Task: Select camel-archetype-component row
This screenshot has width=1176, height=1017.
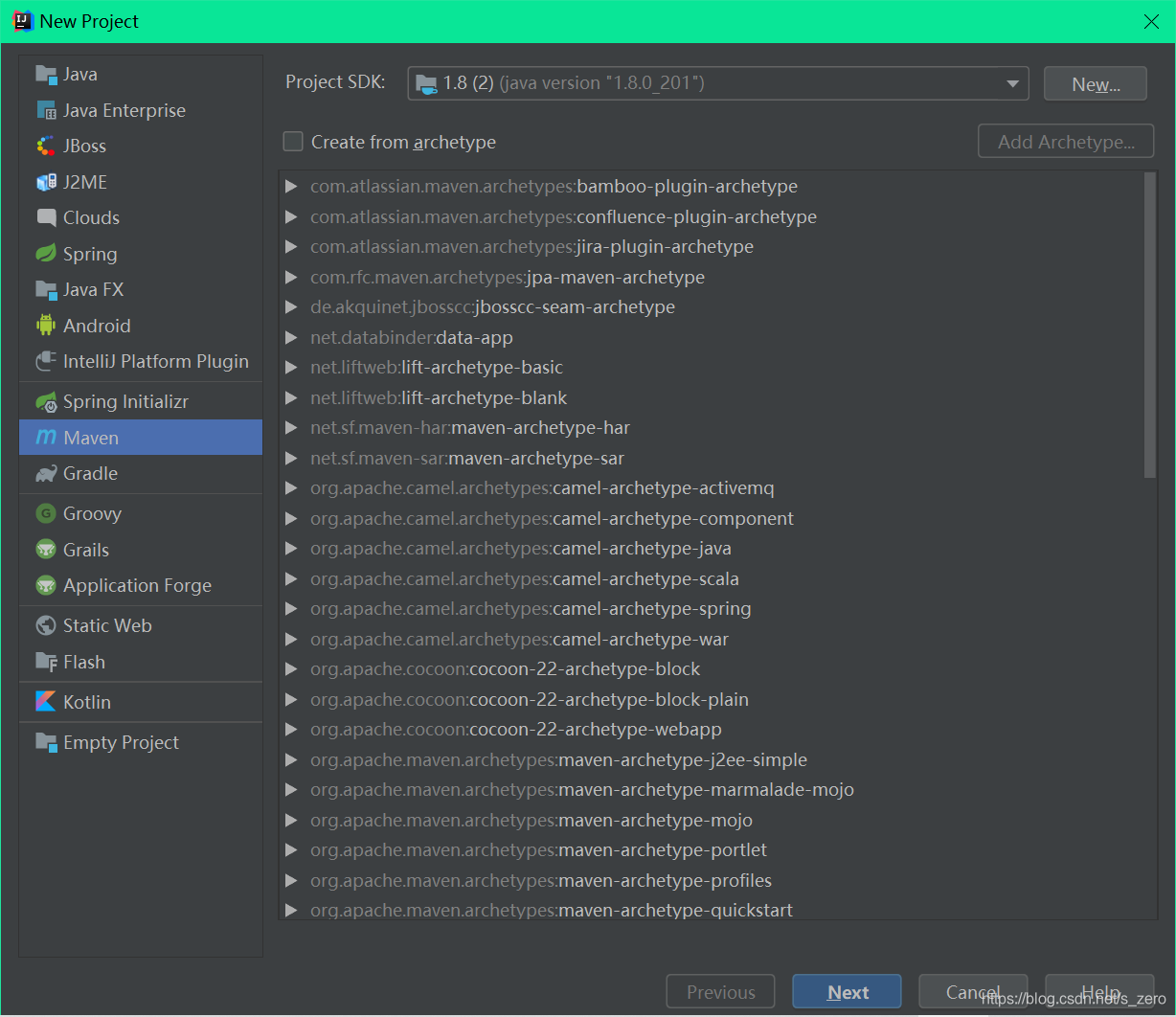Action: (717, 518)
